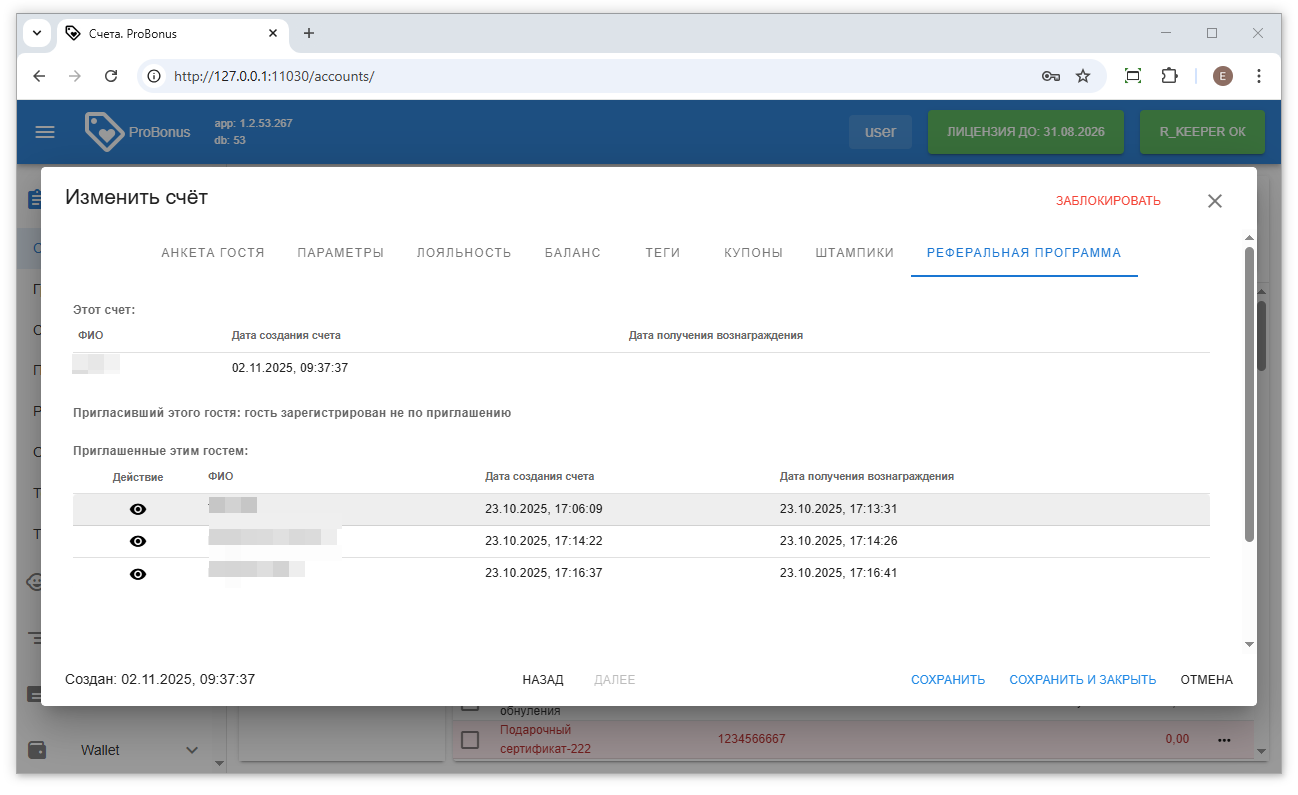The width and height of the screenshot is (1298, 795).
Task: Reload the current browser page
Action: click(112, 76)
